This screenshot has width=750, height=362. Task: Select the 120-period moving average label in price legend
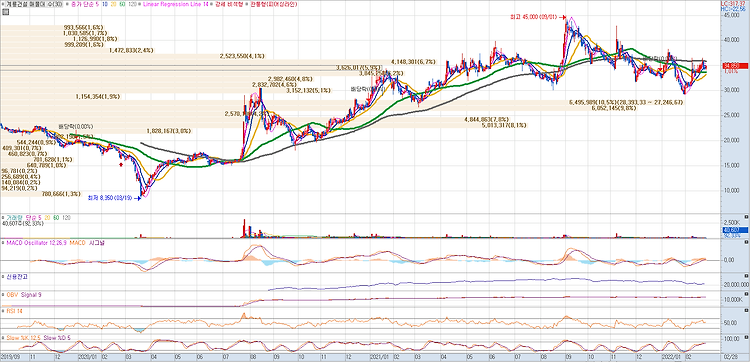click(132, 4)
